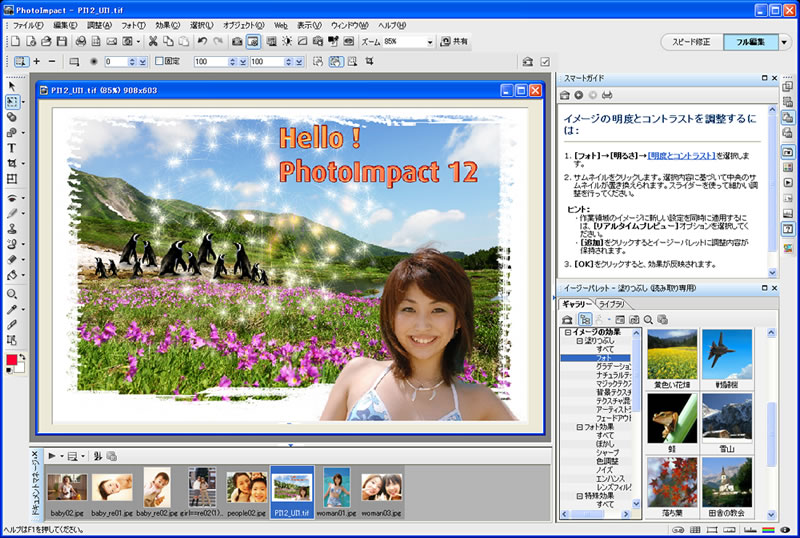Open the 明度とコントラスト link

click(681, 156)
